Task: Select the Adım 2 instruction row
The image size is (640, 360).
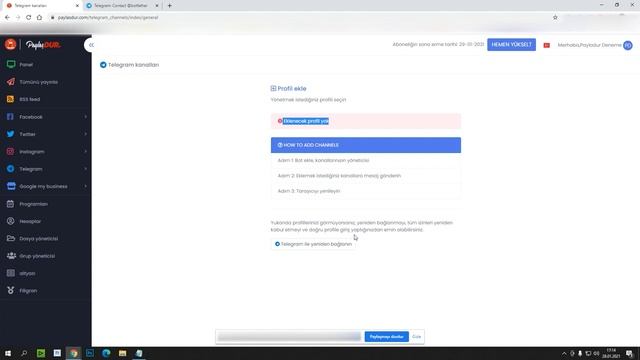Action: 366,176
